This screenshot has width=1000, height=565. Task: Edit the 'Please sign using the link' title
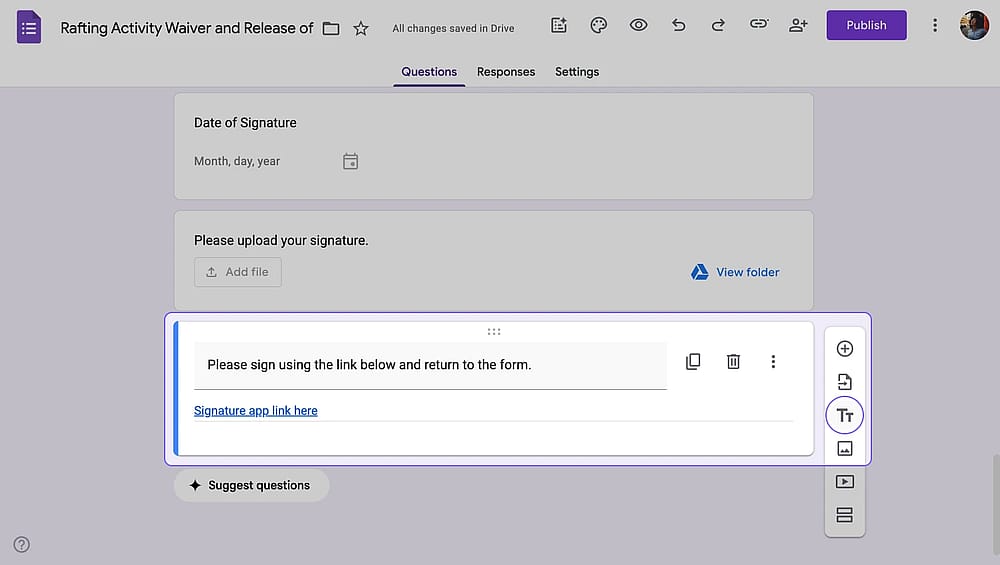click(x=430, y=365)
